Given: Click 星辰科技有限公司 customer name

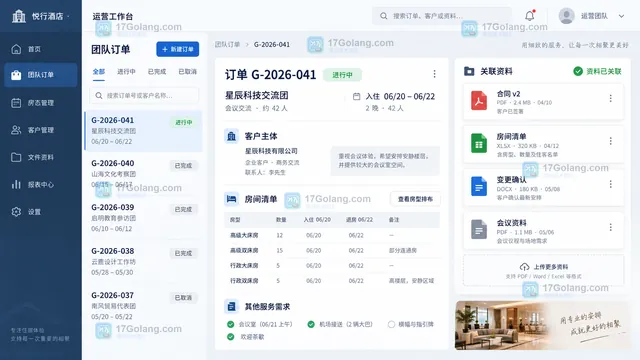Looking at the screenshot, I should point(271,151).
